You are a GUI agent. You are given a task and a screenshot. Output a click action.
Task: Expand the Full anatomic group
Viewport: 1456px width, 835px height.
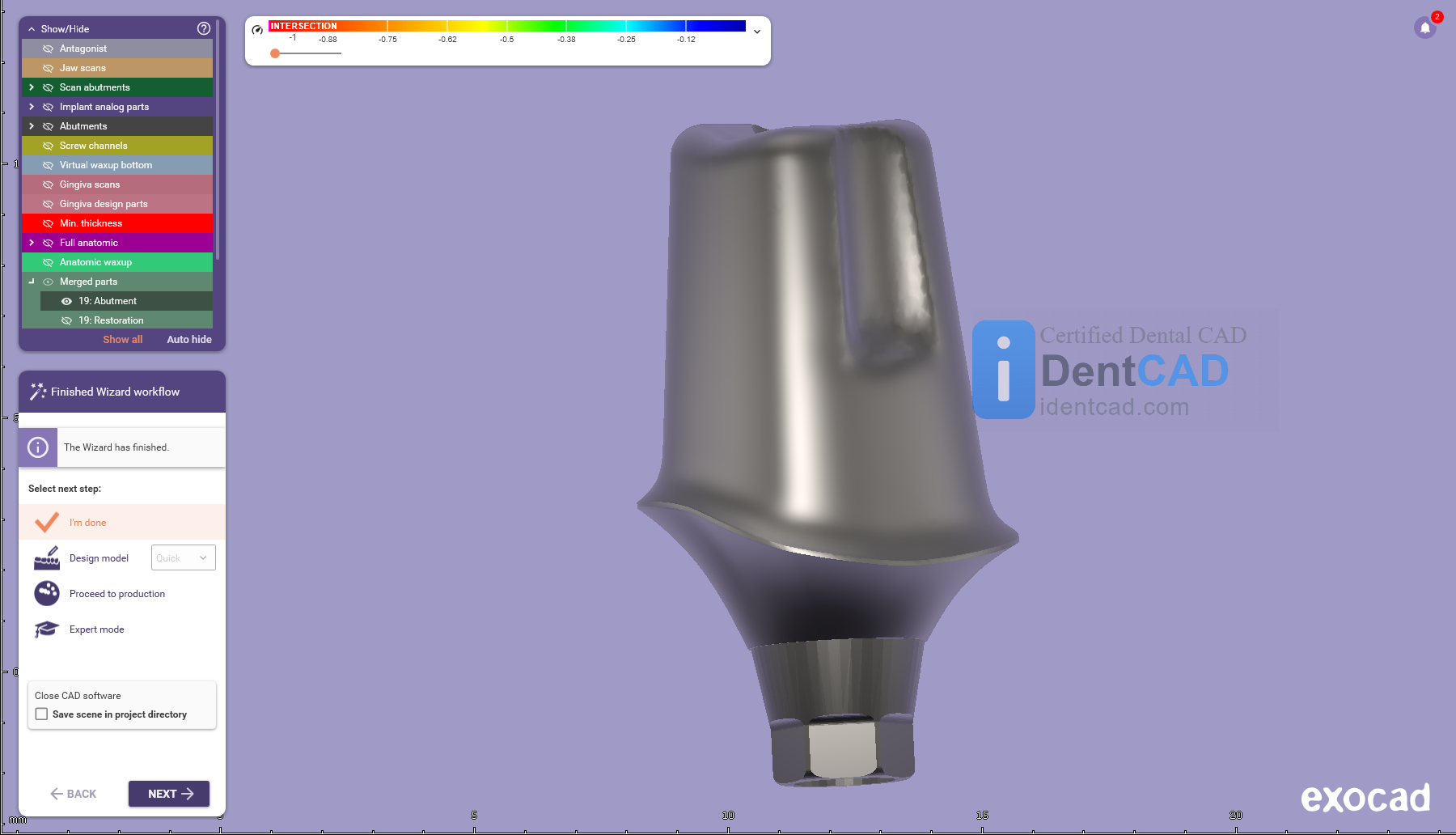32,243
